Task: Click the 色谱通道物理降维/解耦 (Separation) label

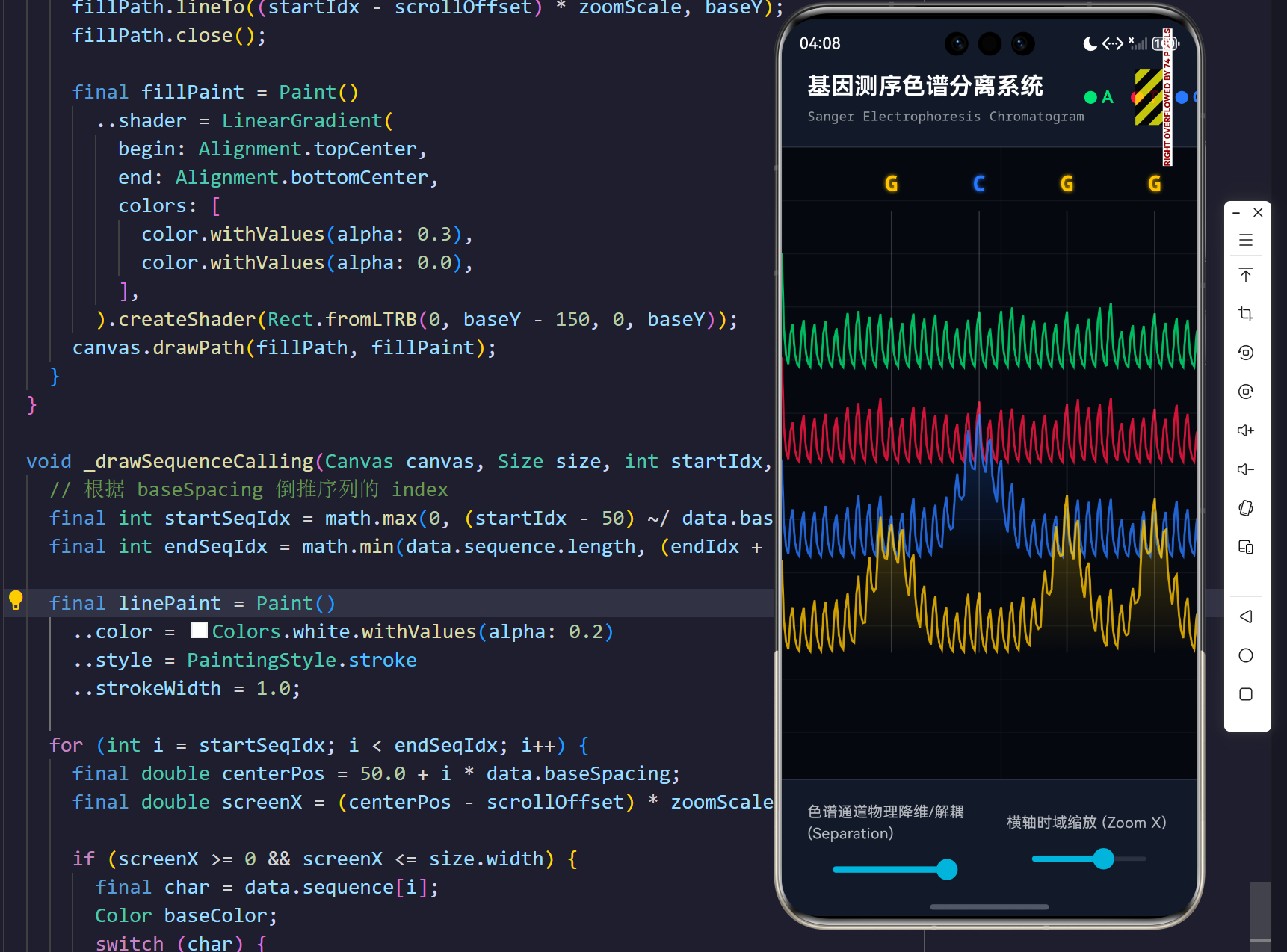Action: (x=886, y=822)
